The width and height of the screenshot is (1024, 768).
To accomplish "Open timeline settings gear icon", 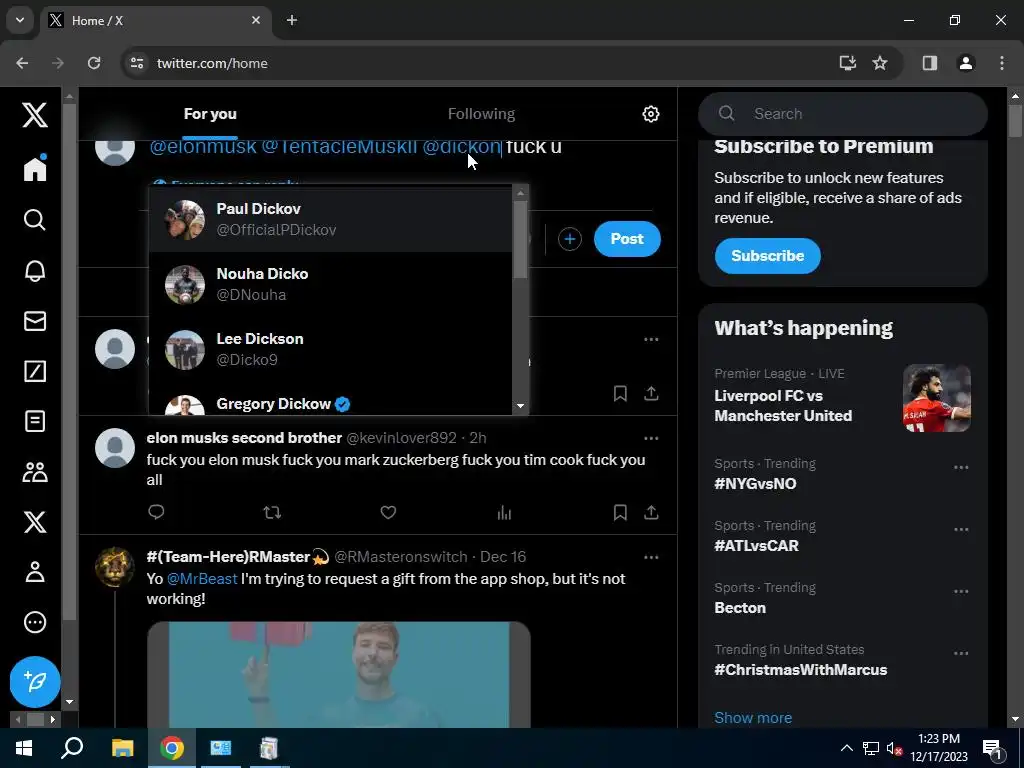I will click(650, 114).
